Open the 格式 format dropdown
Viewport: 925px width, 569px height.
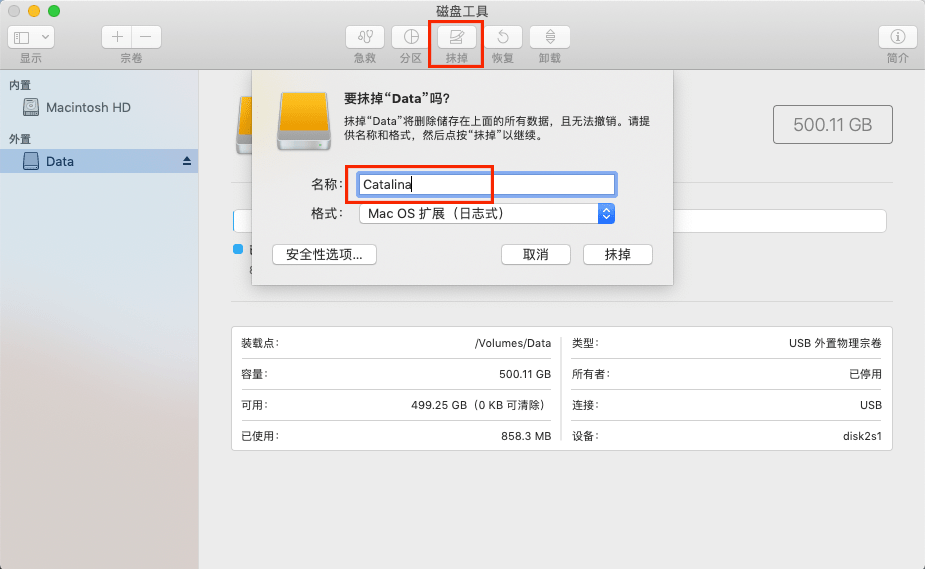pyautogui.click(x=486, y=213)
